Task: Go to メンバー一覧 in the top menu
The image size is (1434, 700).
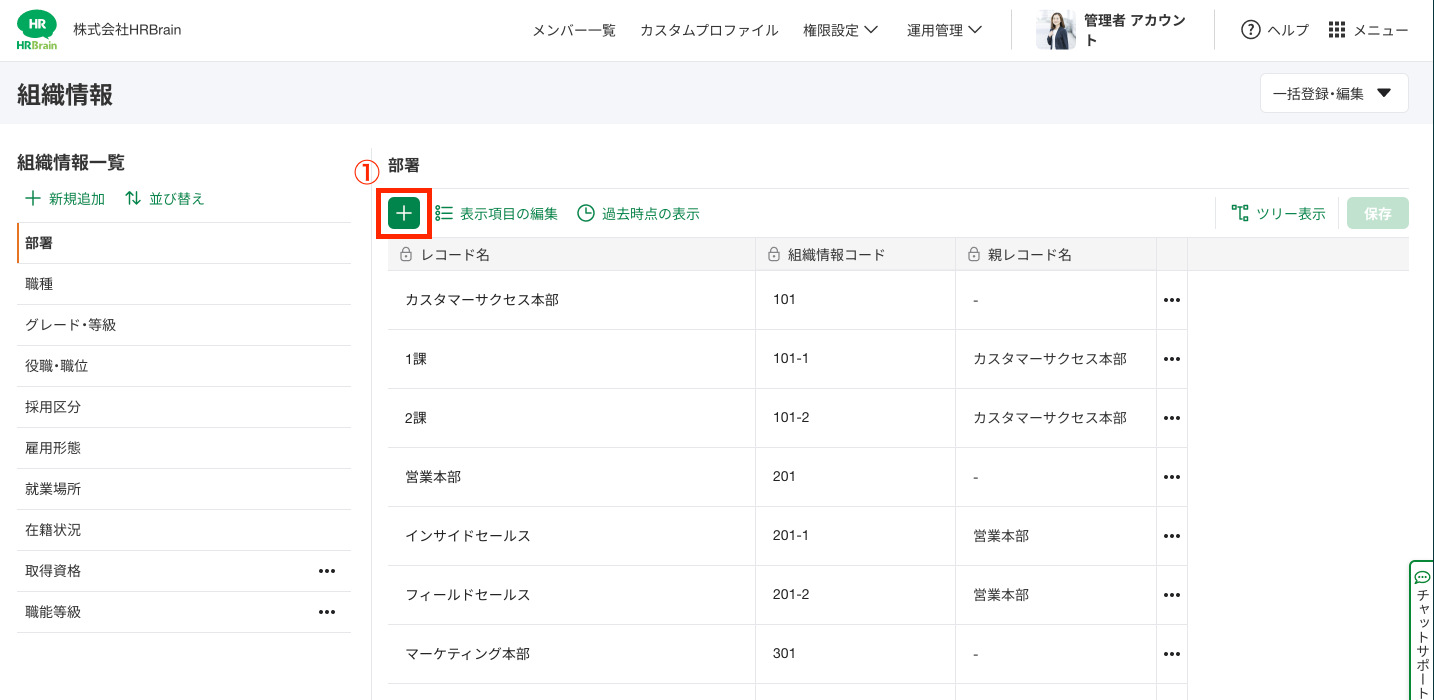Action: (x=574, y=30)
